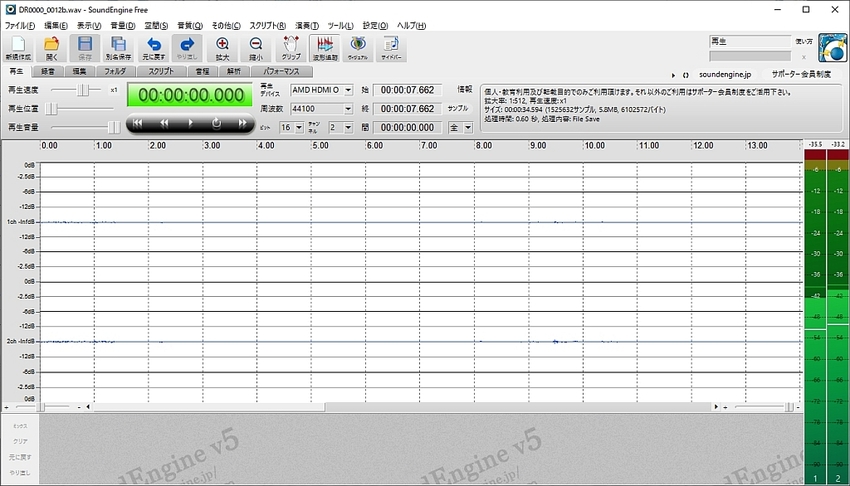This screenshot has height=486, width=850.
Task: Click the 保存 (Save) toolbar icon
Action: click(85, 48)
